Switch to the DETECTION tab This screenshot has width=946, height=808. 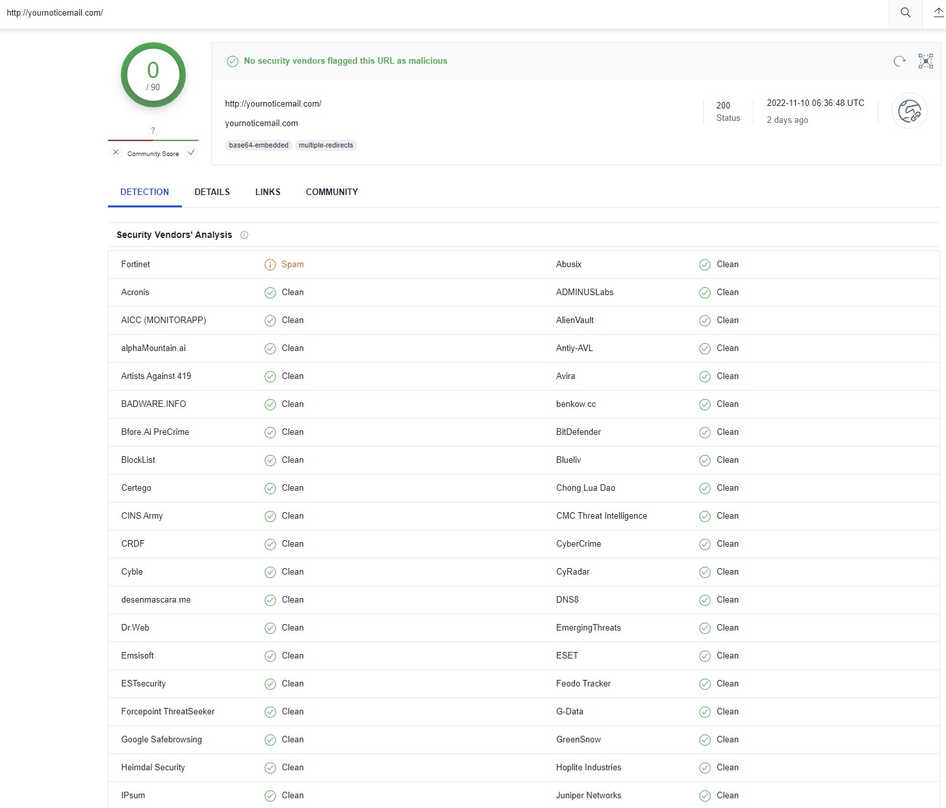click(145, 192)
